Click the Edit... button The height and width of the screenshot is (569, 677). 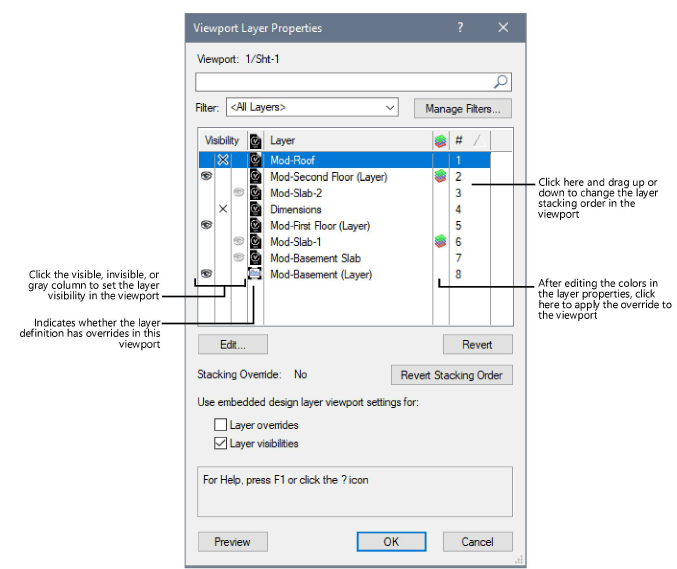(233, 345)
